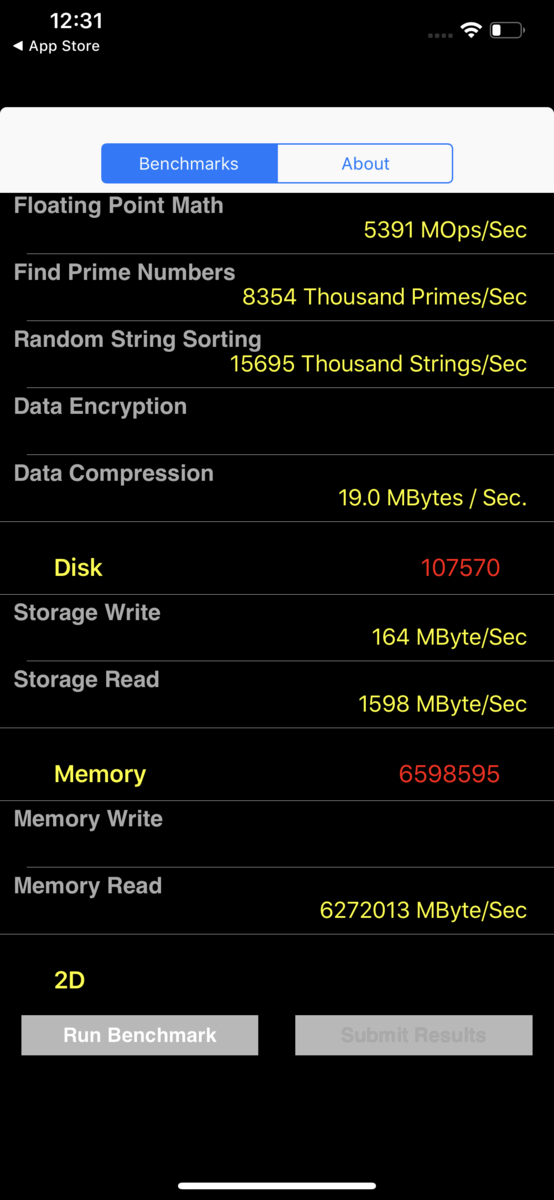Return to App Store via back arrow
Image resolution: width=554 pixels, height=1200 pixels.
56,46
